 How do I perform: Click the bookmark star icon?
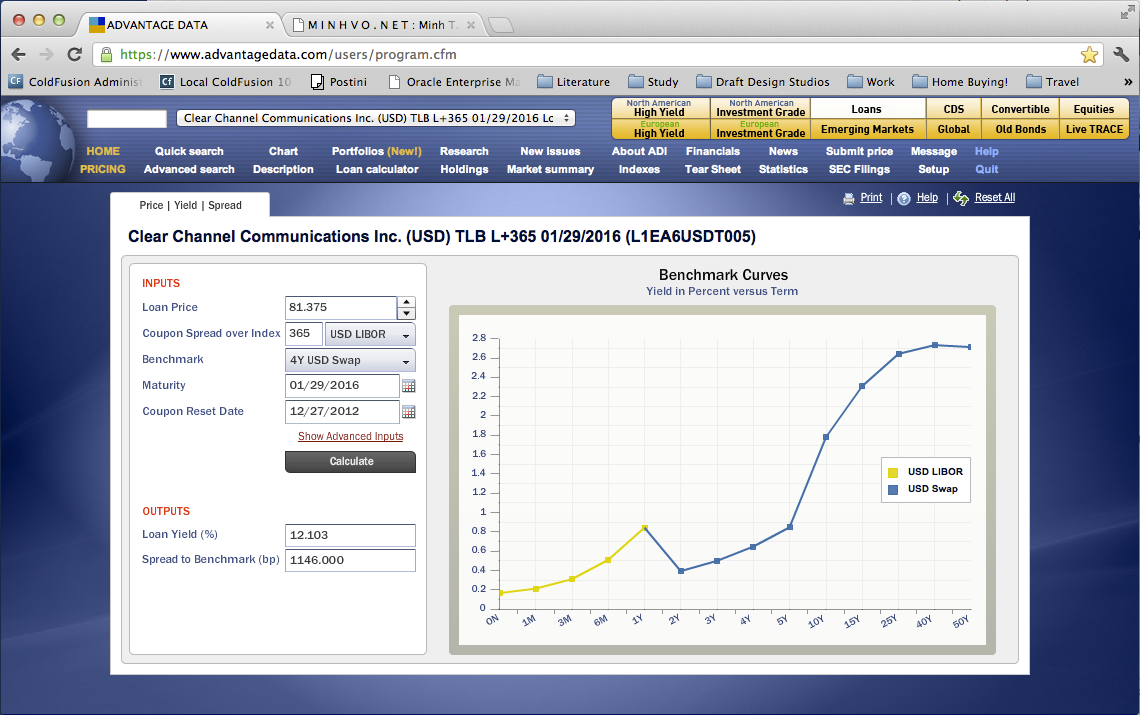1088,55
